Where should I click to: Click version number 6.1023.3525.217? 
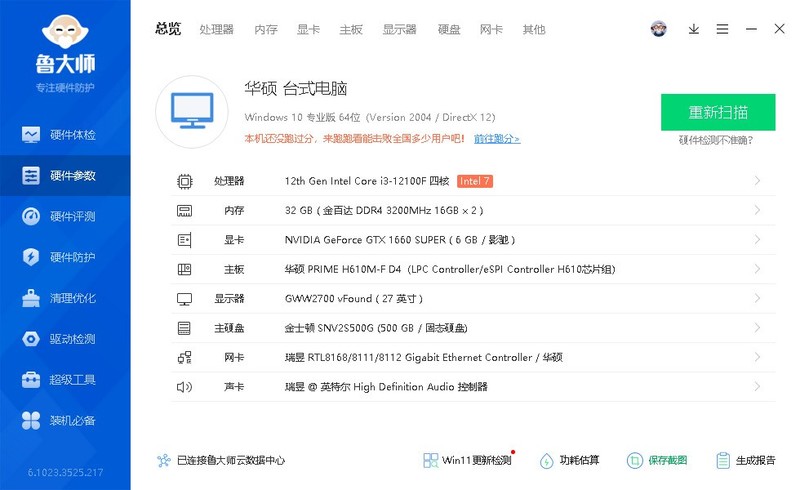coord(65,473)
